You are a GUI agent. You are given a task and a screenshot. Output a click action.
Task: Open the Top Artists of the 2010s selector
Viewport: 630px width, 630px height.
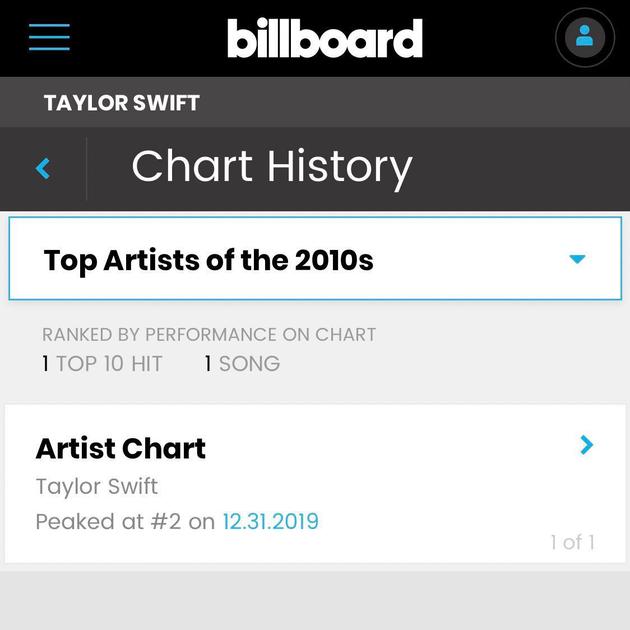(x=300, y=259)
